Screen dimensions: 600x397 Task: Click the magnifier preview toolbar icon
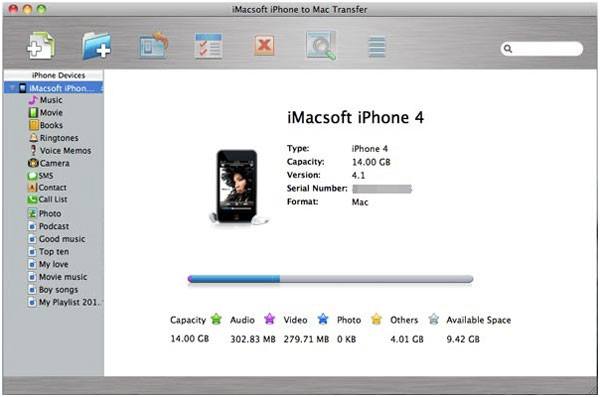321,46
